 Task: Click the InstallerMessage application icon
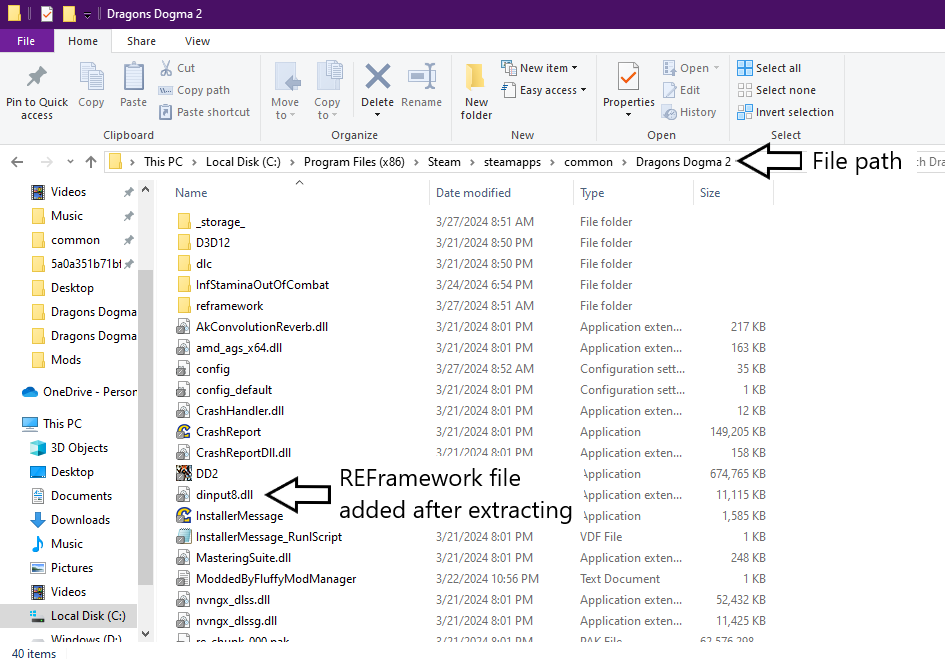[x=184, y=515]
